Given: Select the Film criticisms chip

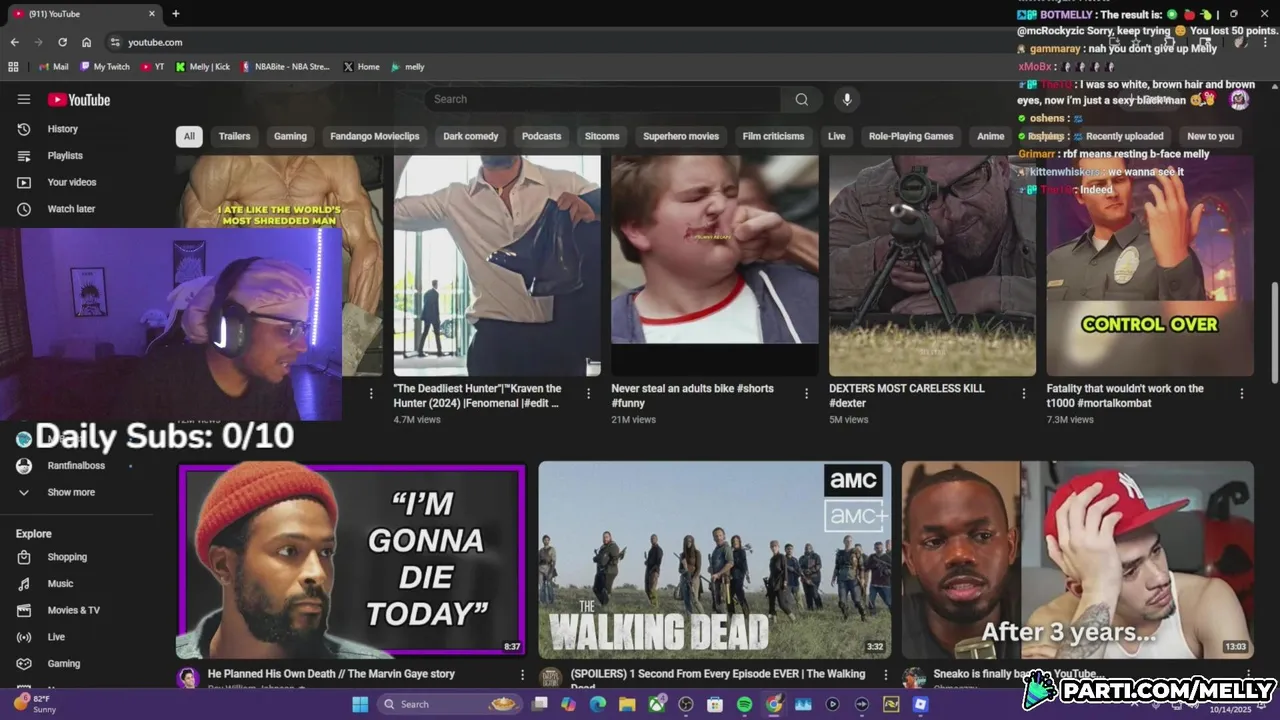Looking at the screenshot, I should 773,136.
